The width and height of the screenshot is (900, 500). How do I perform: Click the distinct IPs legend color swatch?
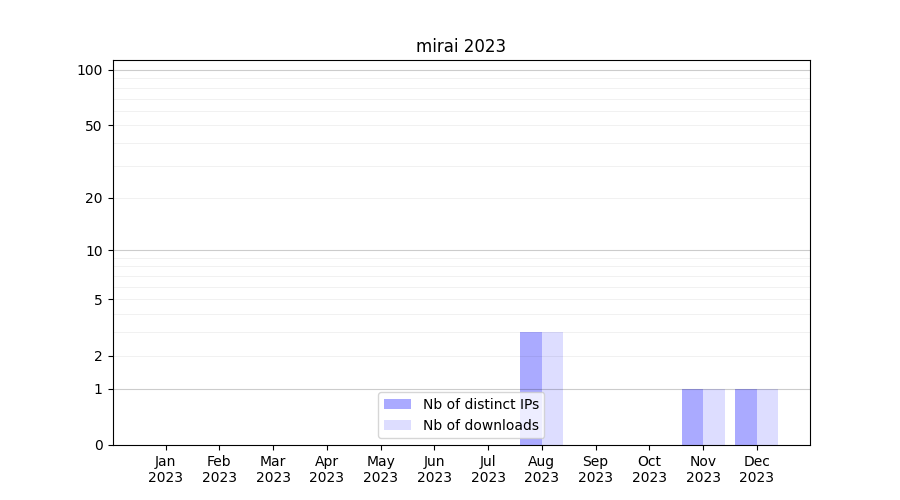click(397, 404)
